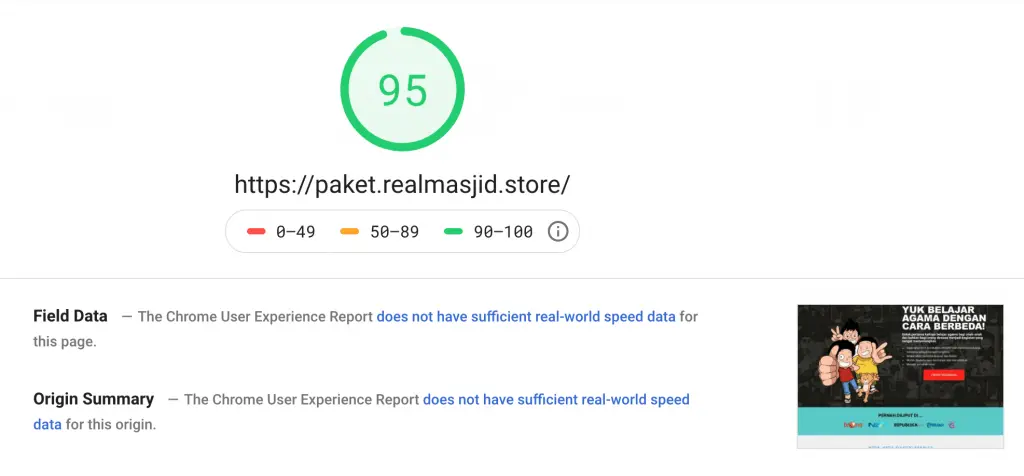Click the red 0–49 range pill indicator
The width and height of the screenshot is (1024, 476).
[x=256, y=231]
